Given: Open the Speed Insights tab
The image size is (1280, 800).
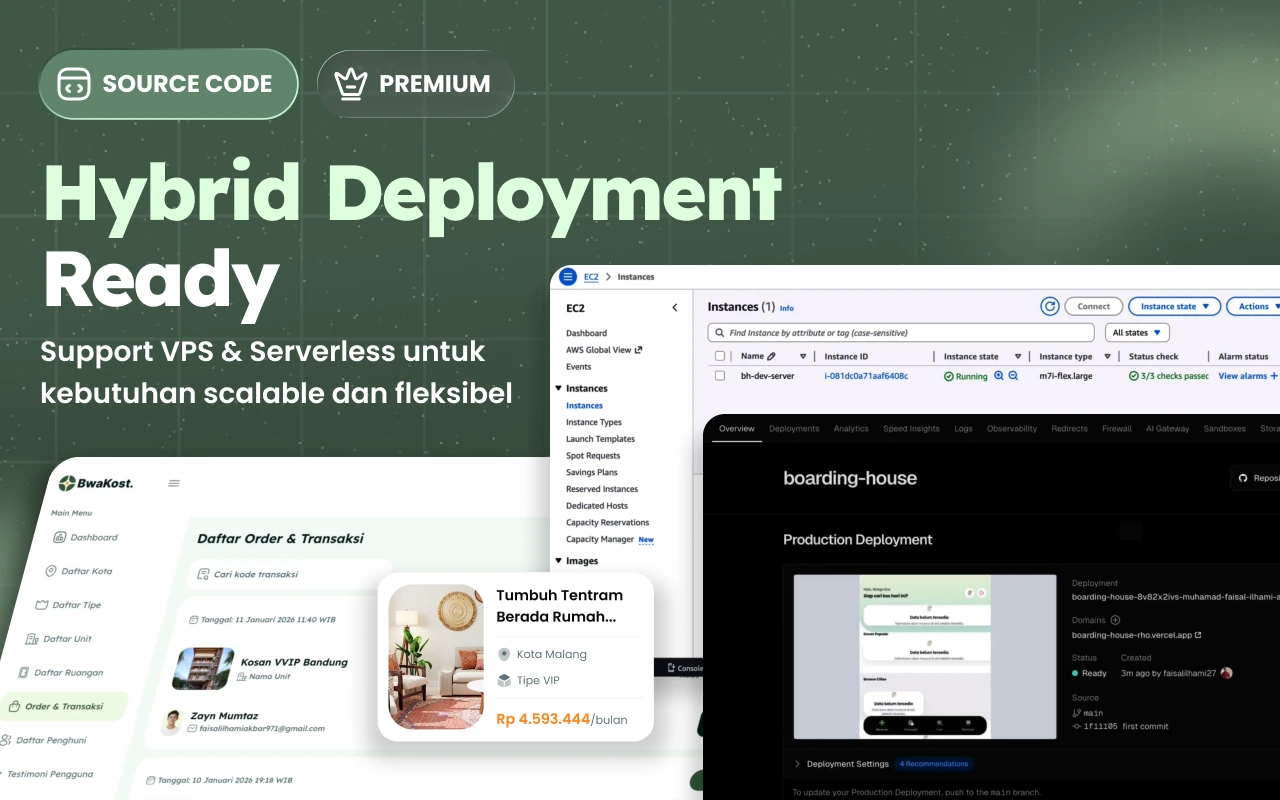Looking at the screenshot, I should (911, 429).
